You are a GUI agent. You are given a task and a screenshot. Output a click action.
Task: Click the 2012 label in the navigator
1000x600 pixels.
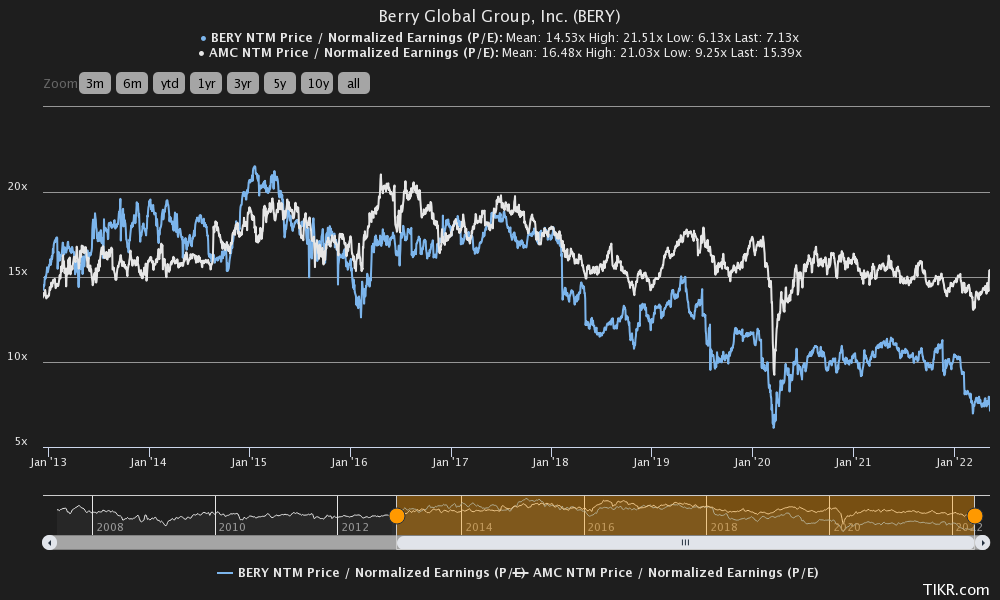click(355, 527)
